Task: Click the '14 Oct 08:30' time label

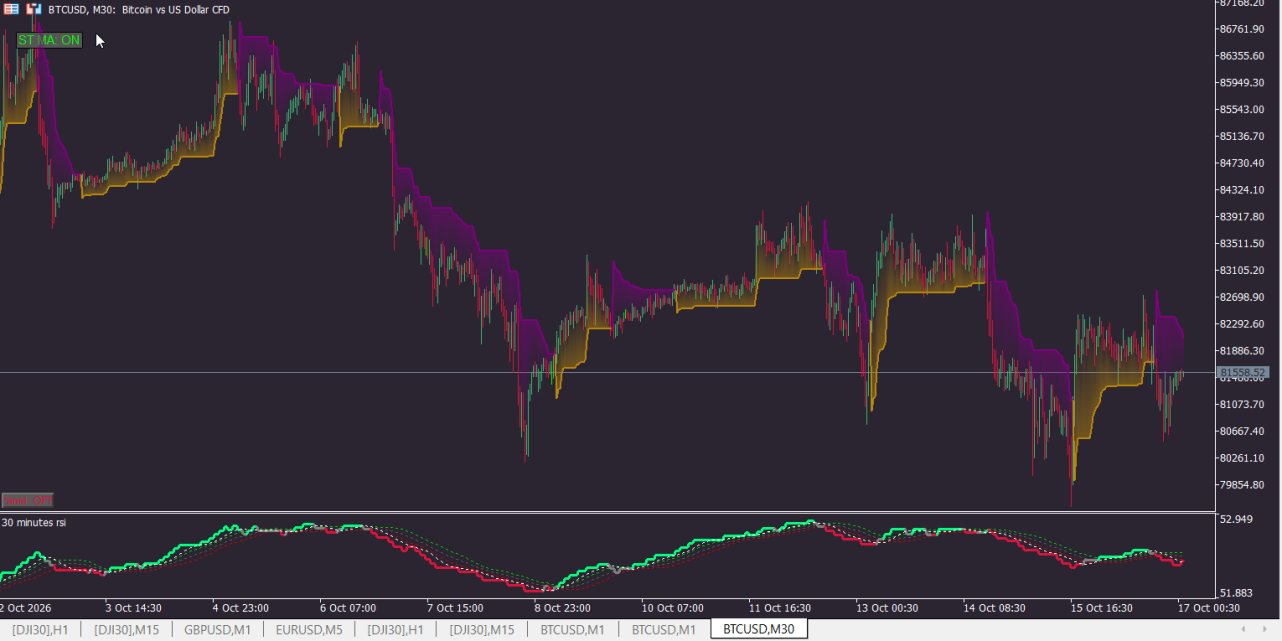Action: (x=995, y=607)
